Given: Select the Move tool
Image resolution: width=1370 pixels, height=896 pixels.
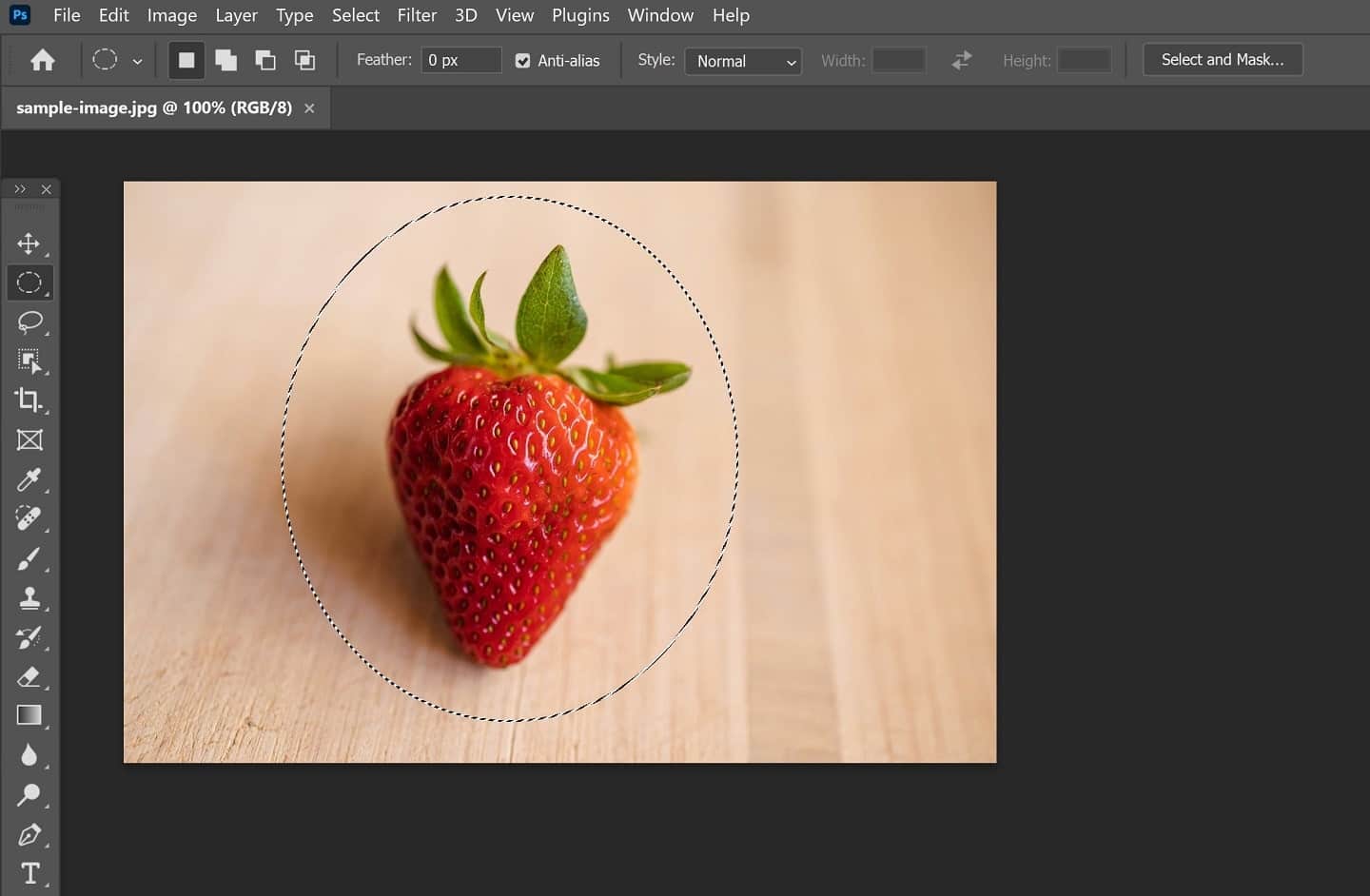Looking at the screenshot, I should (29, 243).
